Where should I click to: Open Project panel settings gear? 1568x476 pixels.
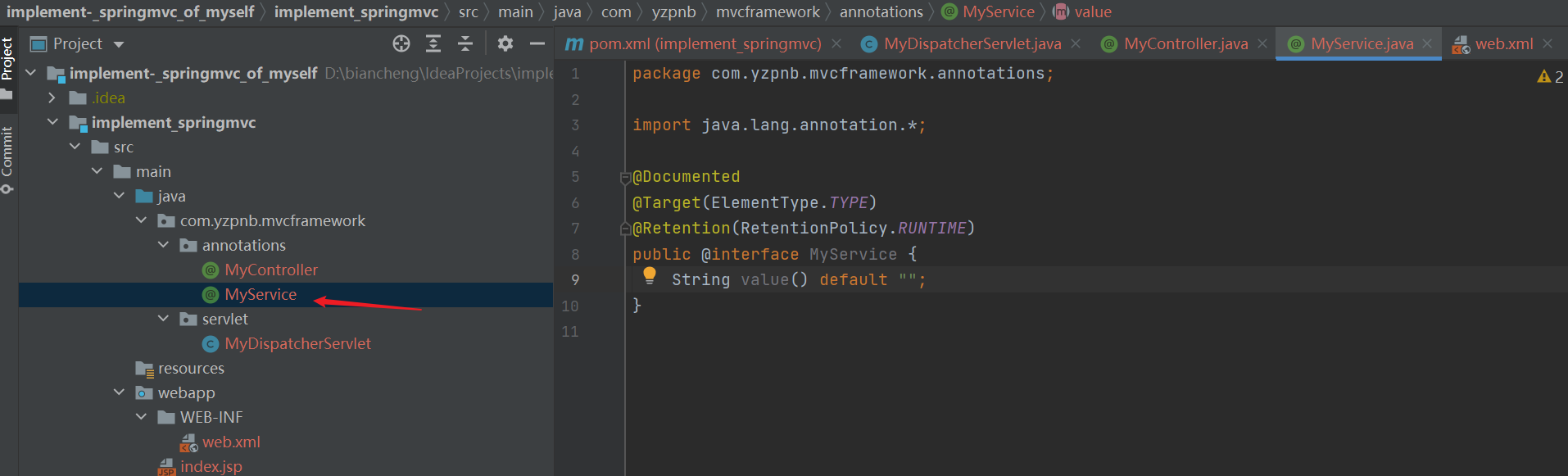(x=505, y=43)
